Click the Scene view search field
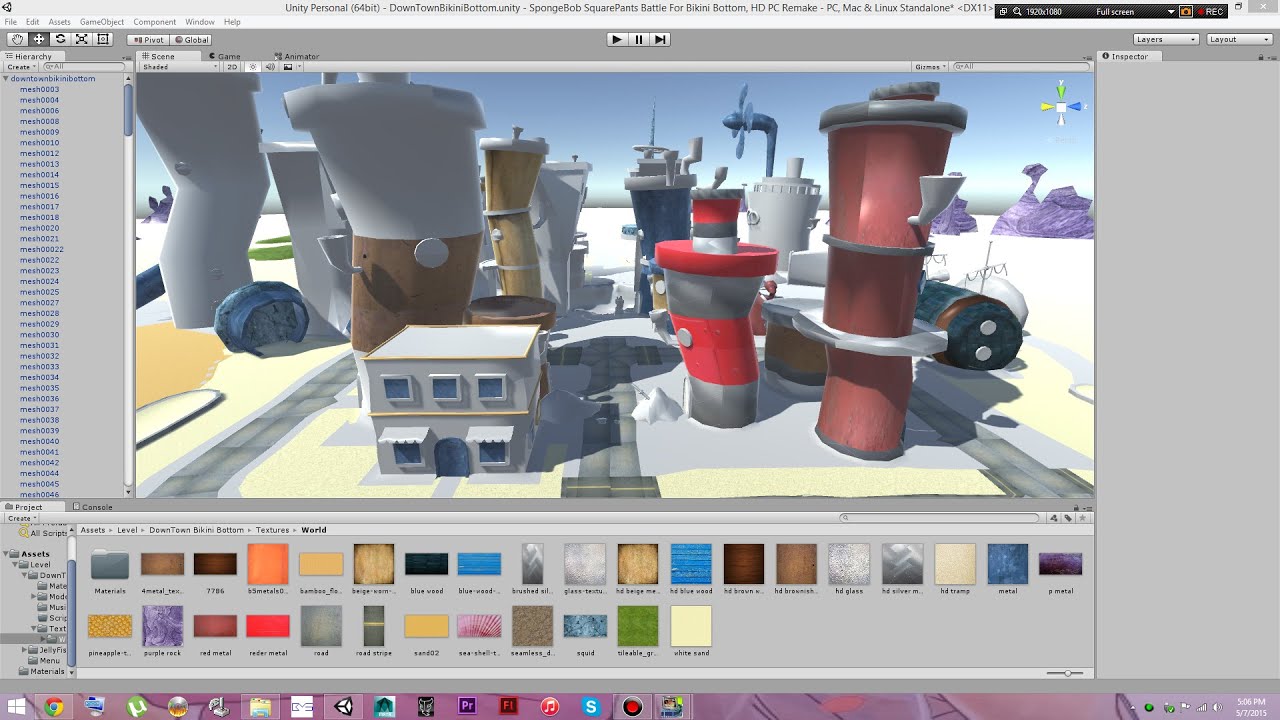 pyautogui.click(x=1020, y=67)
